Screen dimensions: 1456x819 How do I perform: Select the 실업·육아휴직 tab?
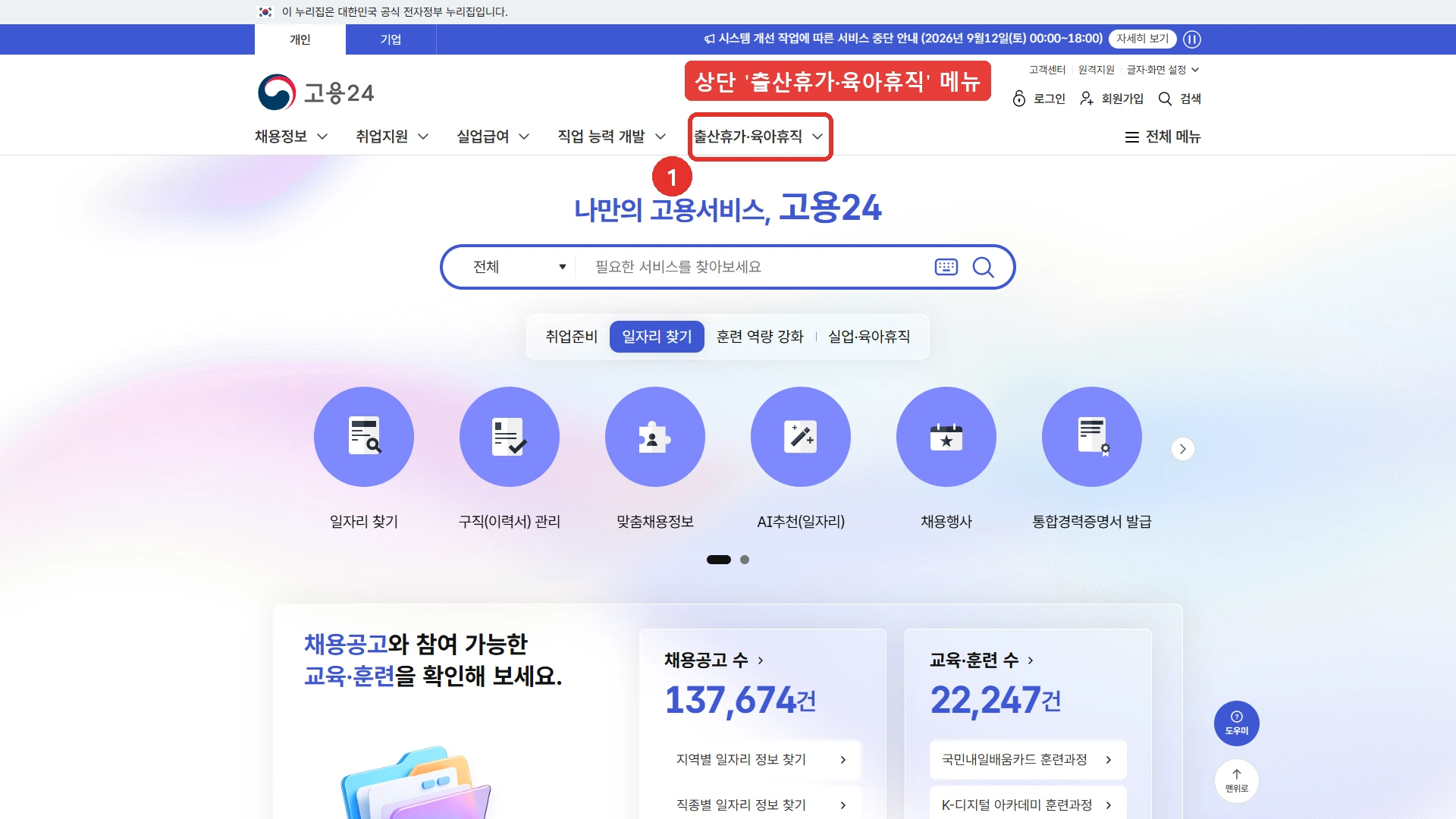pos(869,337)
